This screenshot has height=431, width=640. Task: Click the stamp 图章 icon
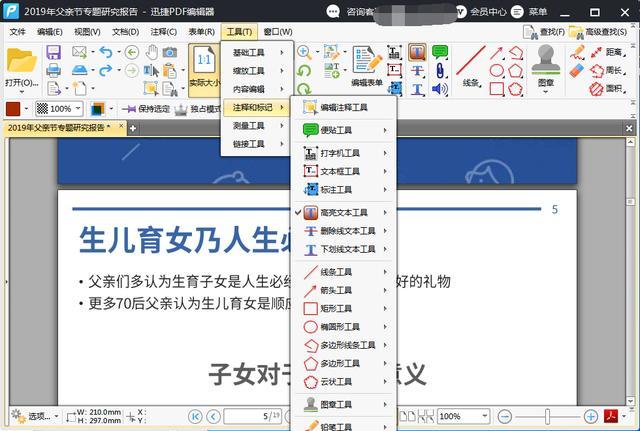pos(546,65)
